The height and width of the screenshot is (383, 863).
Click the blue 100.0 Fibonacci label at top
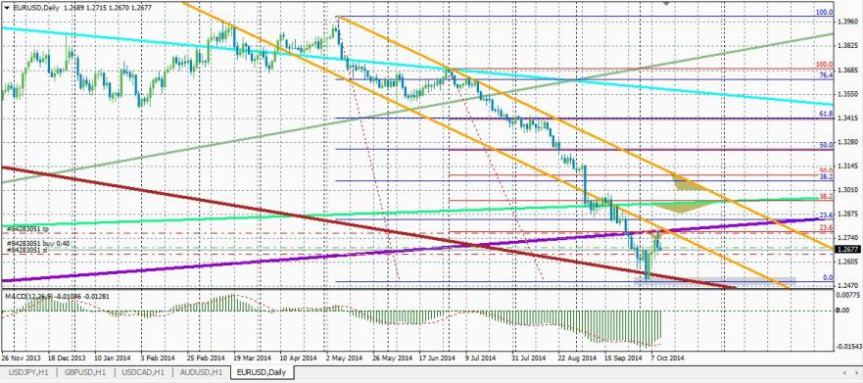(824, 12)
